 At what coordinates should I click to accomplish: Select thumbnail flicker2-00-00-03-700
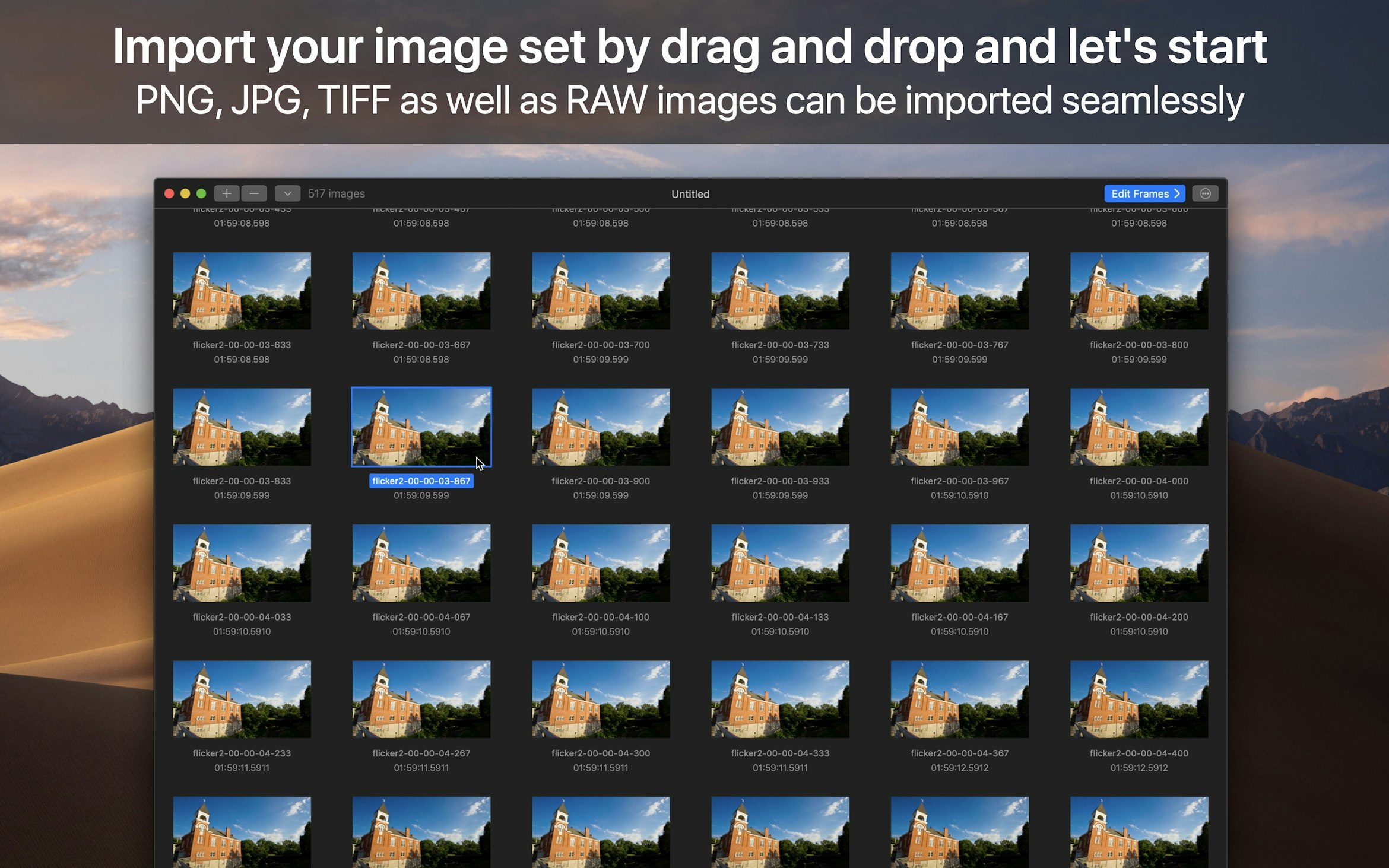pyautogui.click(x=601, y=291)
